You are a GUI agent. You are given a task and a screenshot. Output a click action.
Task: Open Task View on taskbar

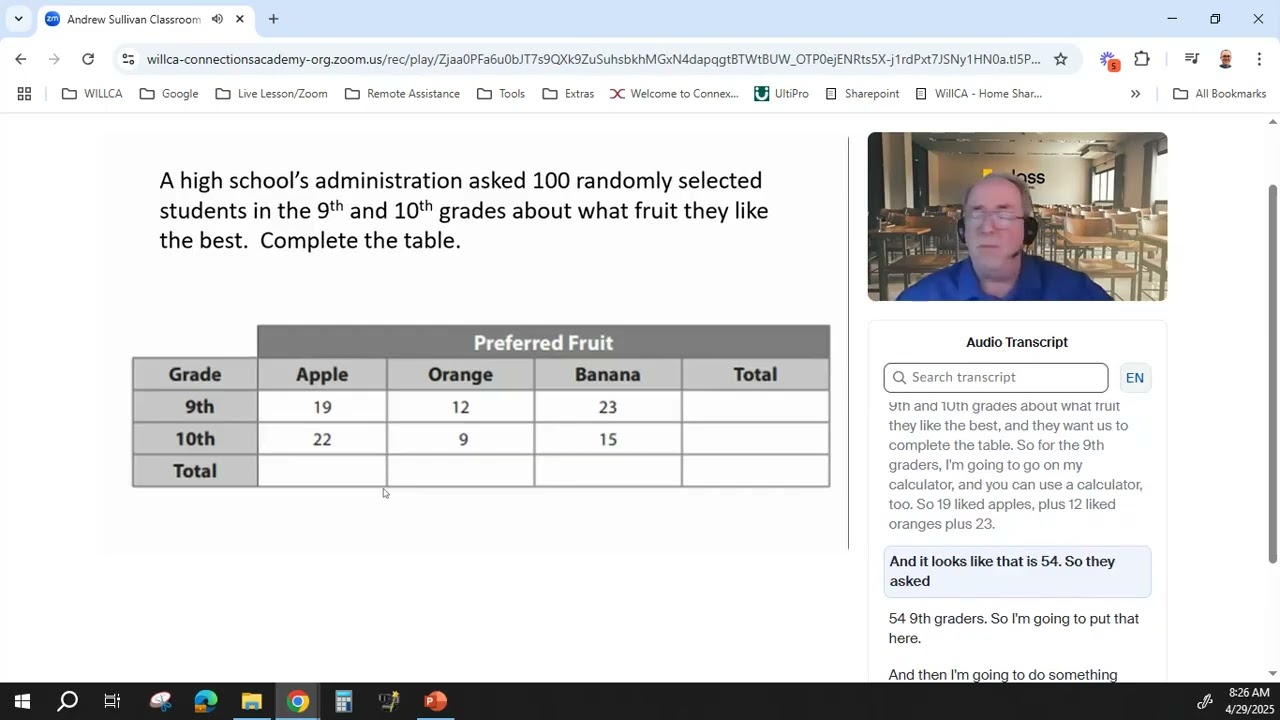(112, 701)
